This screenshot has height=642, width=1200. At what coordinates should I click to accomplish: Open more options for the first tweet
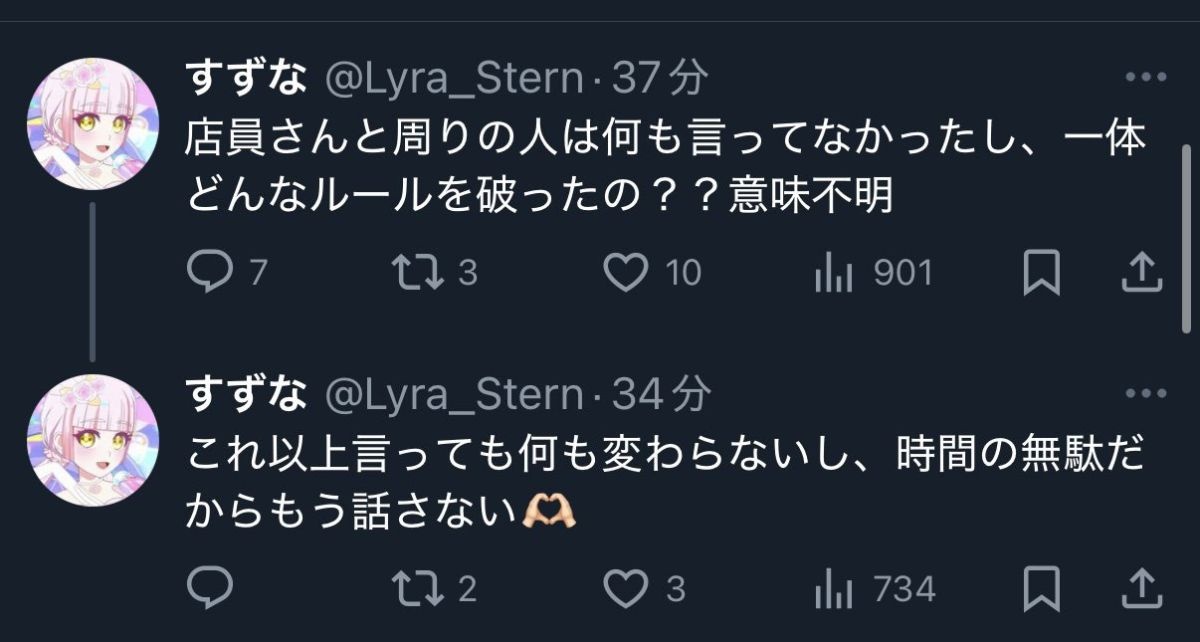click(x=1146, y=77)
